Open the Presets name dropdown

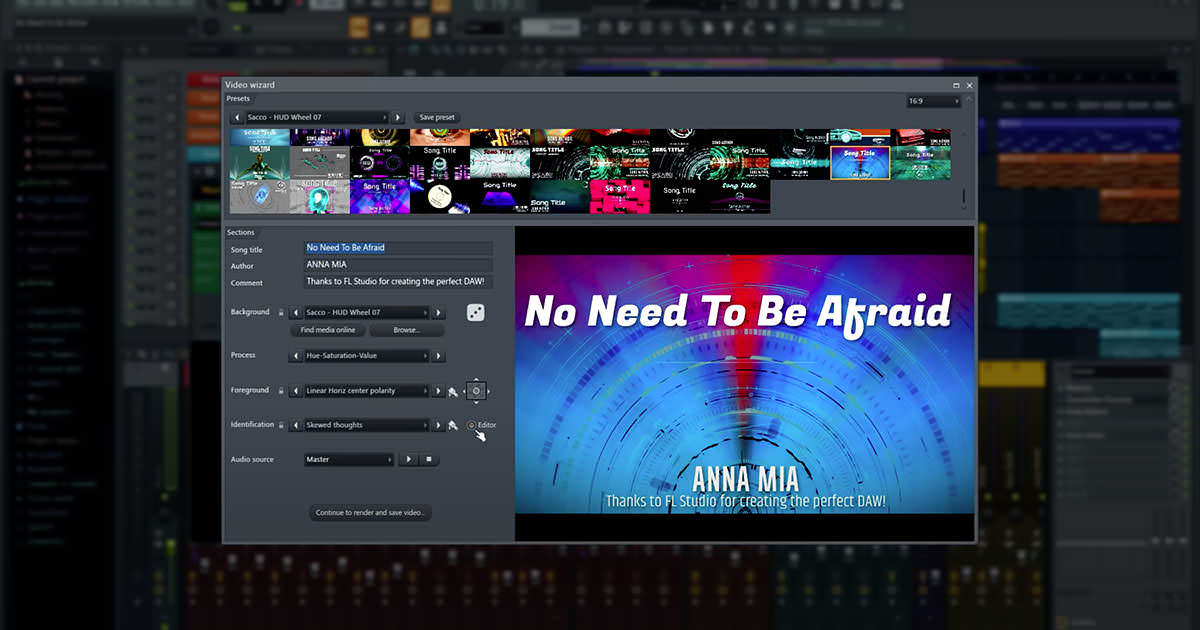317,117
